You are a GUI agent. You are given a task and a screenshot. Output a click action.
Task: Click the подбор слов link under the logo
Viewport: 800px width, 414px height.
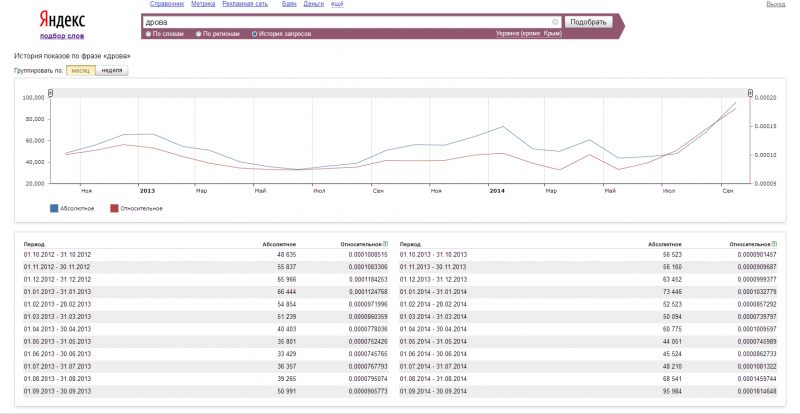[x=62, y=36]
